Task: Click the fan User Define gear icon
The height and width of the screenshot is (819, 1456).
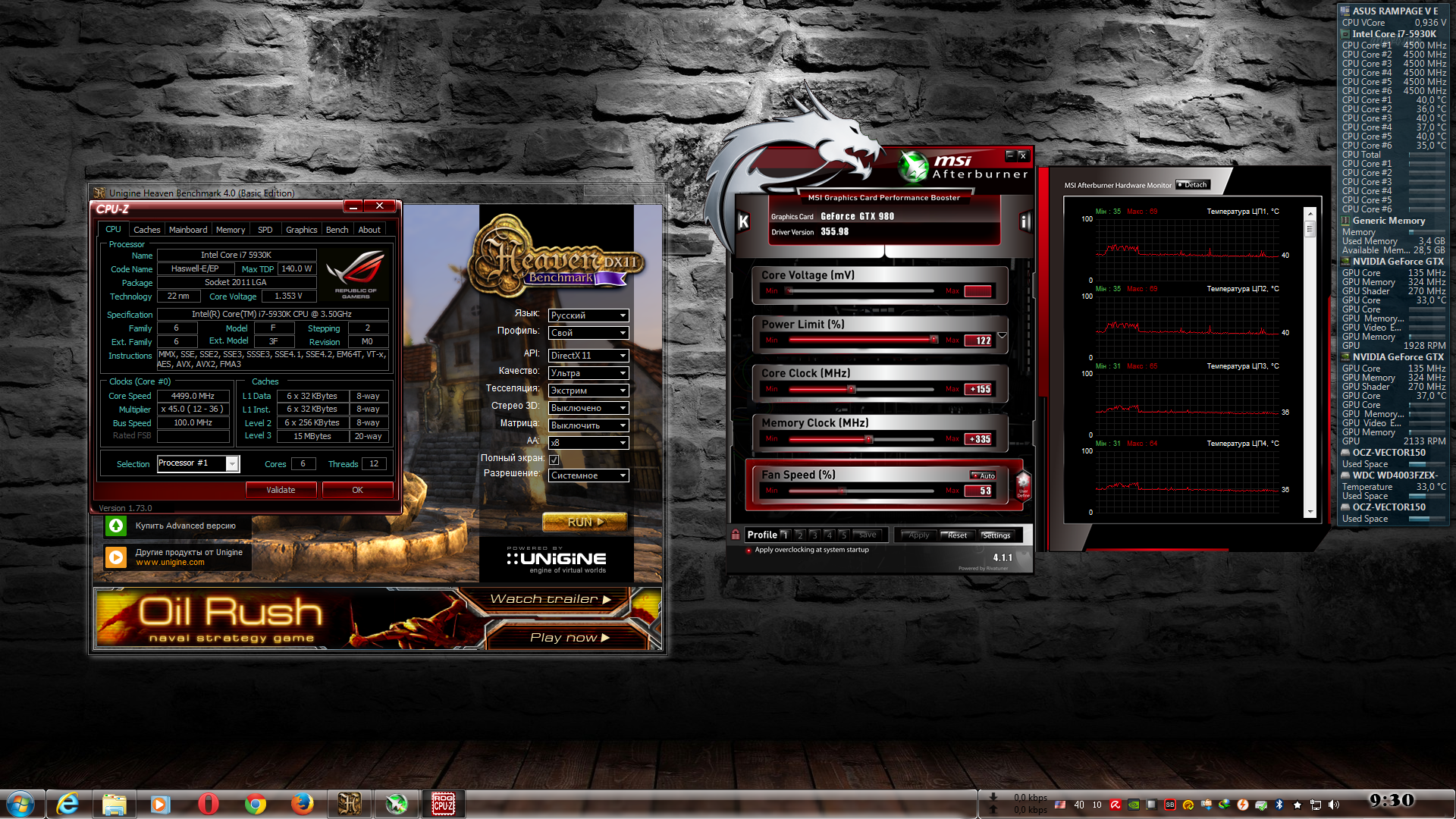Action: tap(1023, 484)
